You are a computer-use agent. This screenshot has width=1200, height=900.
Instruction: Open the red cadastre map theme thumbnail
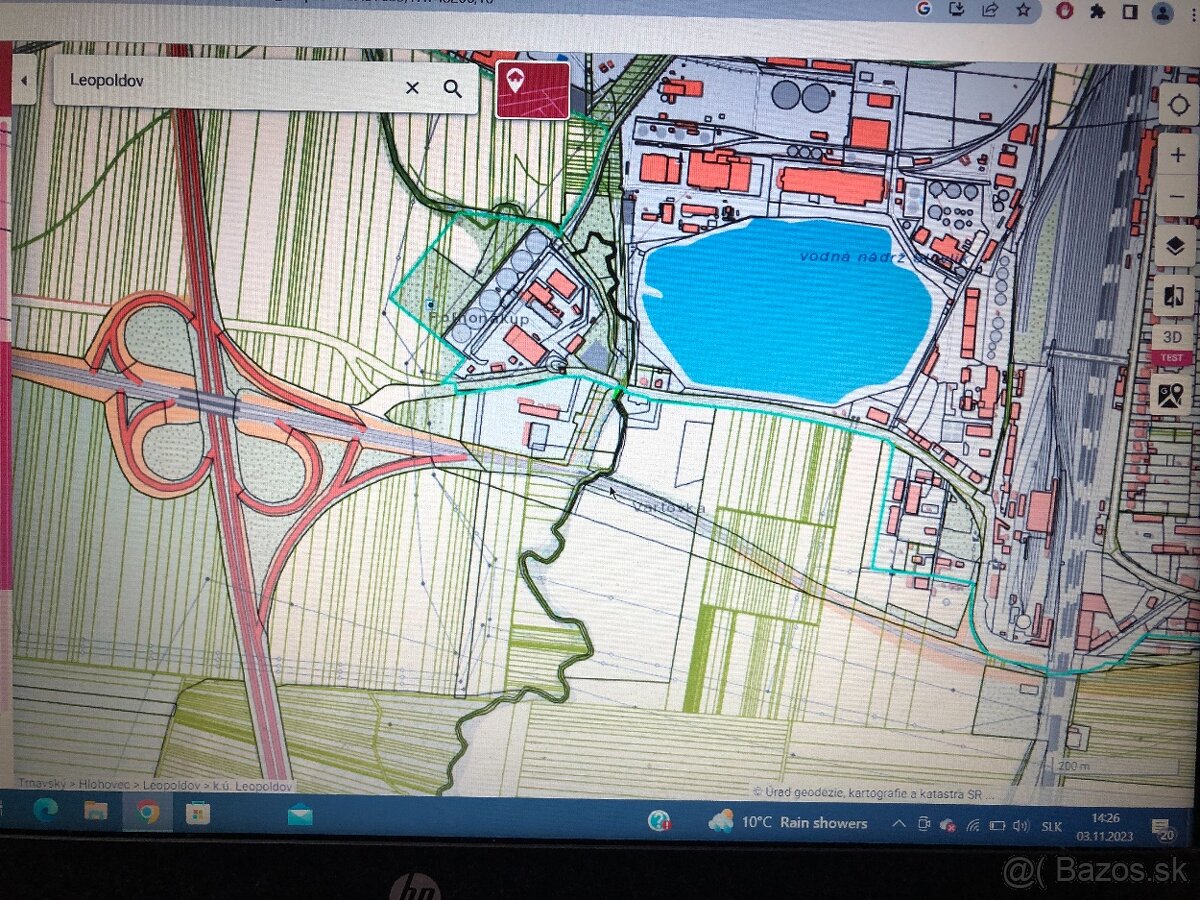pyautogui.click(x=532, y=90)
